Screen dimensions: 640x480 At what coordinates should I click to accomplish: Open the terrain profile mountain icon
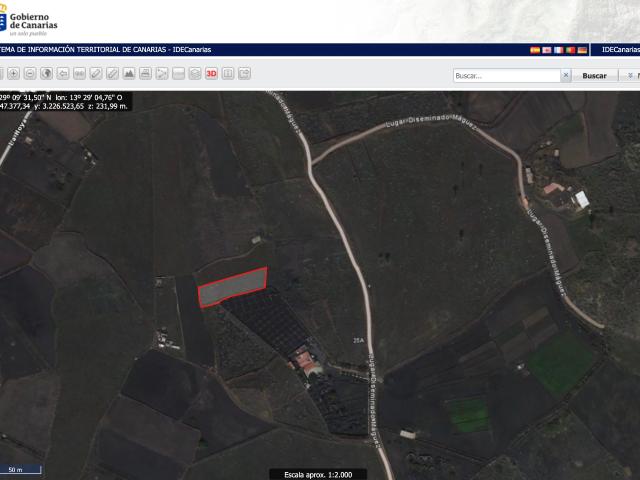129,74
